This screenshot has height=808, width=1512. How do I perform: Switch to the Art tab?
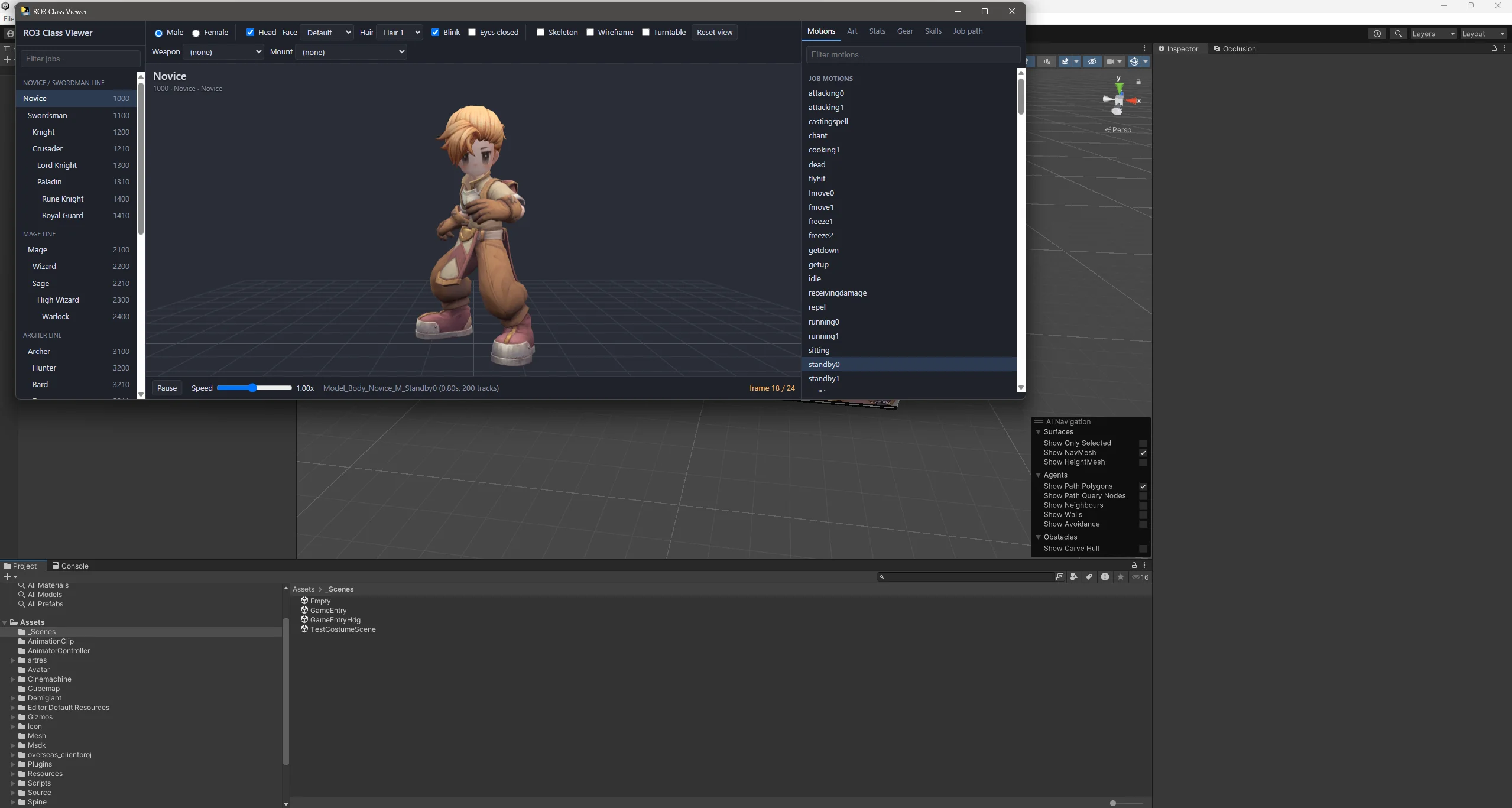pos(852,31)
